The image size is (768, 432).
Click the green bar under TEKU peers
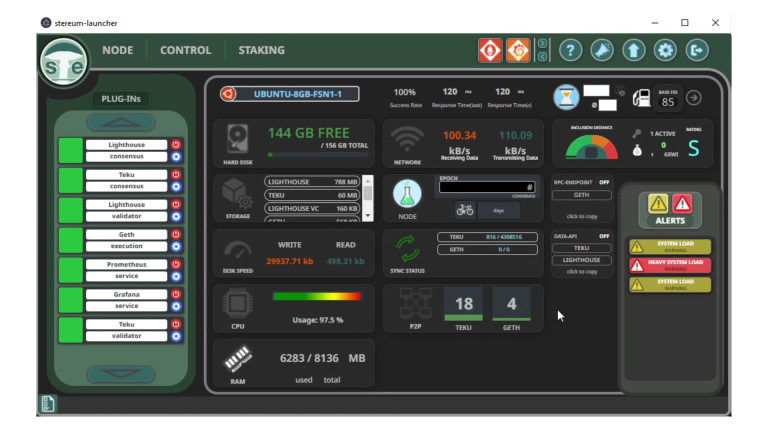463,317
